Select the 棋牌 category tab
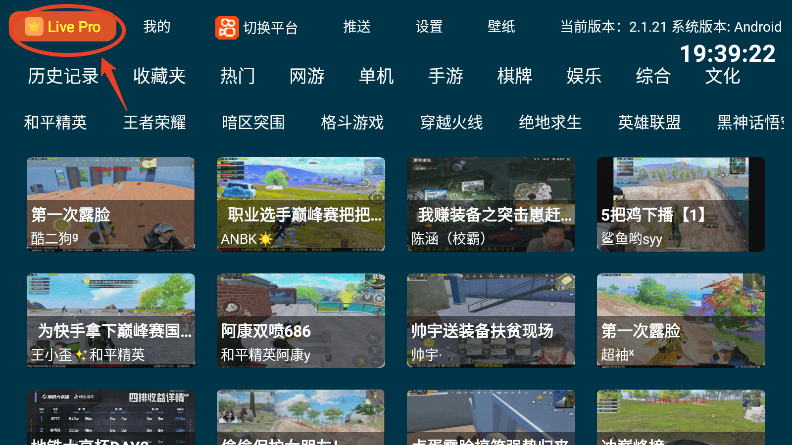The image size is (792, 445). 514,76
